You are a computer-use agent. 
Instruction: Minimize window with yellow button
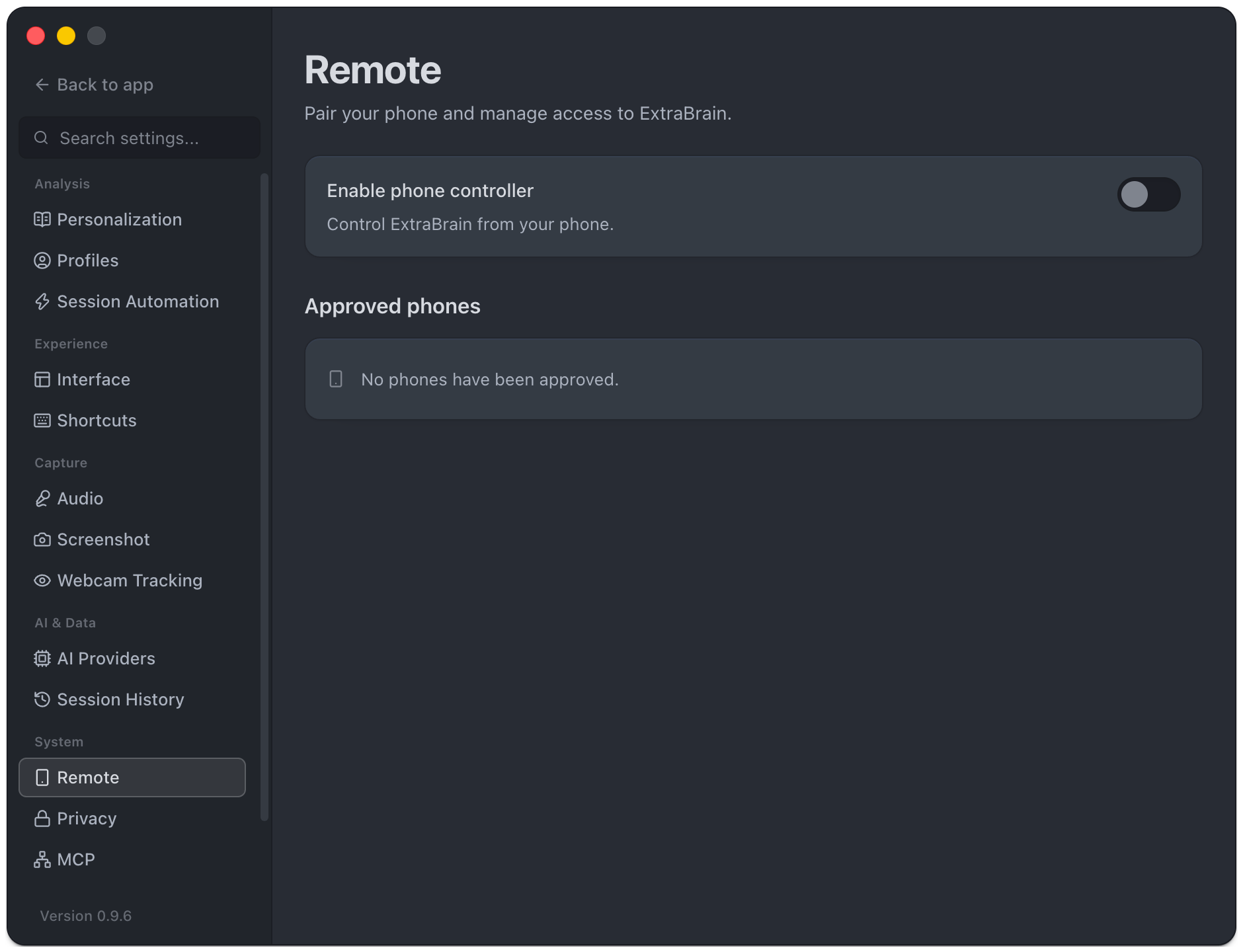tap(66, 36)
